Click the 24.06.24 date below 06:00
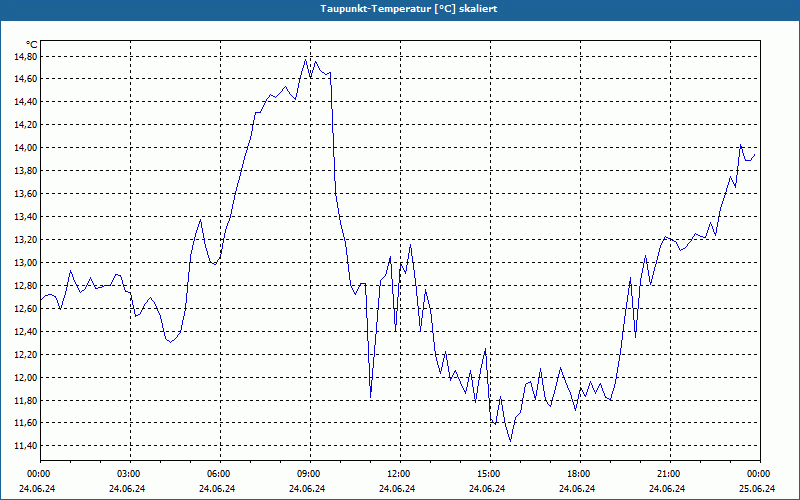The height and width of the screenshot is (500, 800). (x=217, y=488)
